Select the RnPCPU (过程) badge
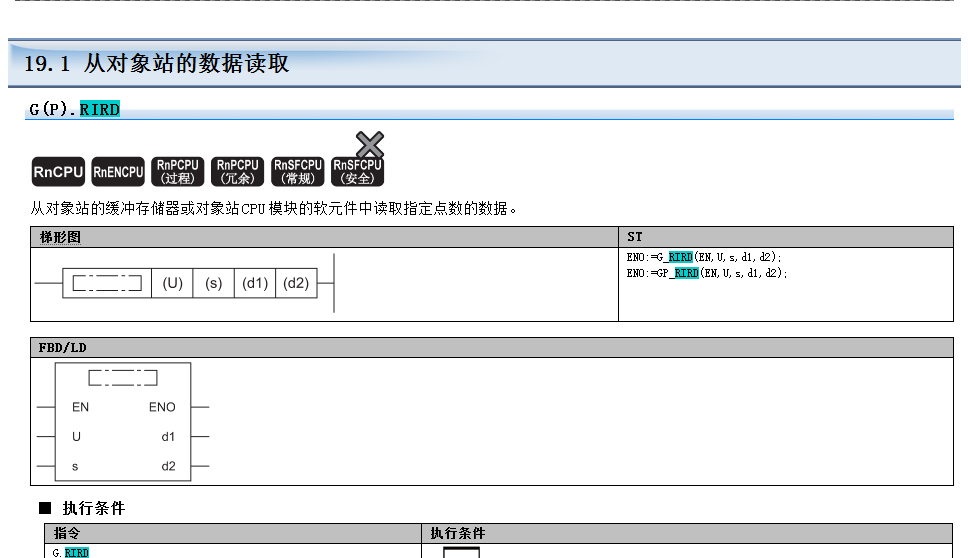Screen dimensions: 968x558 point(178,172)
